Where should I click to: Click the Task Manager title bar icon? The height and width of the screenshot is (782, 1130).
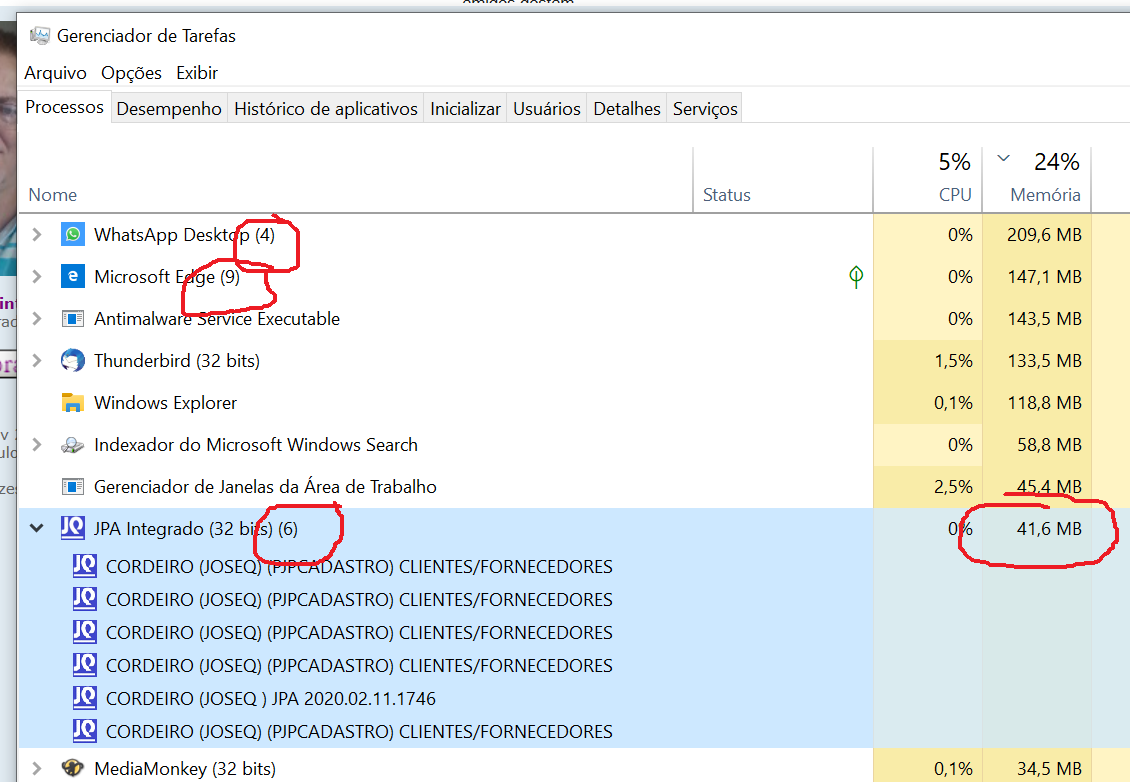click(x=40, y=36)
